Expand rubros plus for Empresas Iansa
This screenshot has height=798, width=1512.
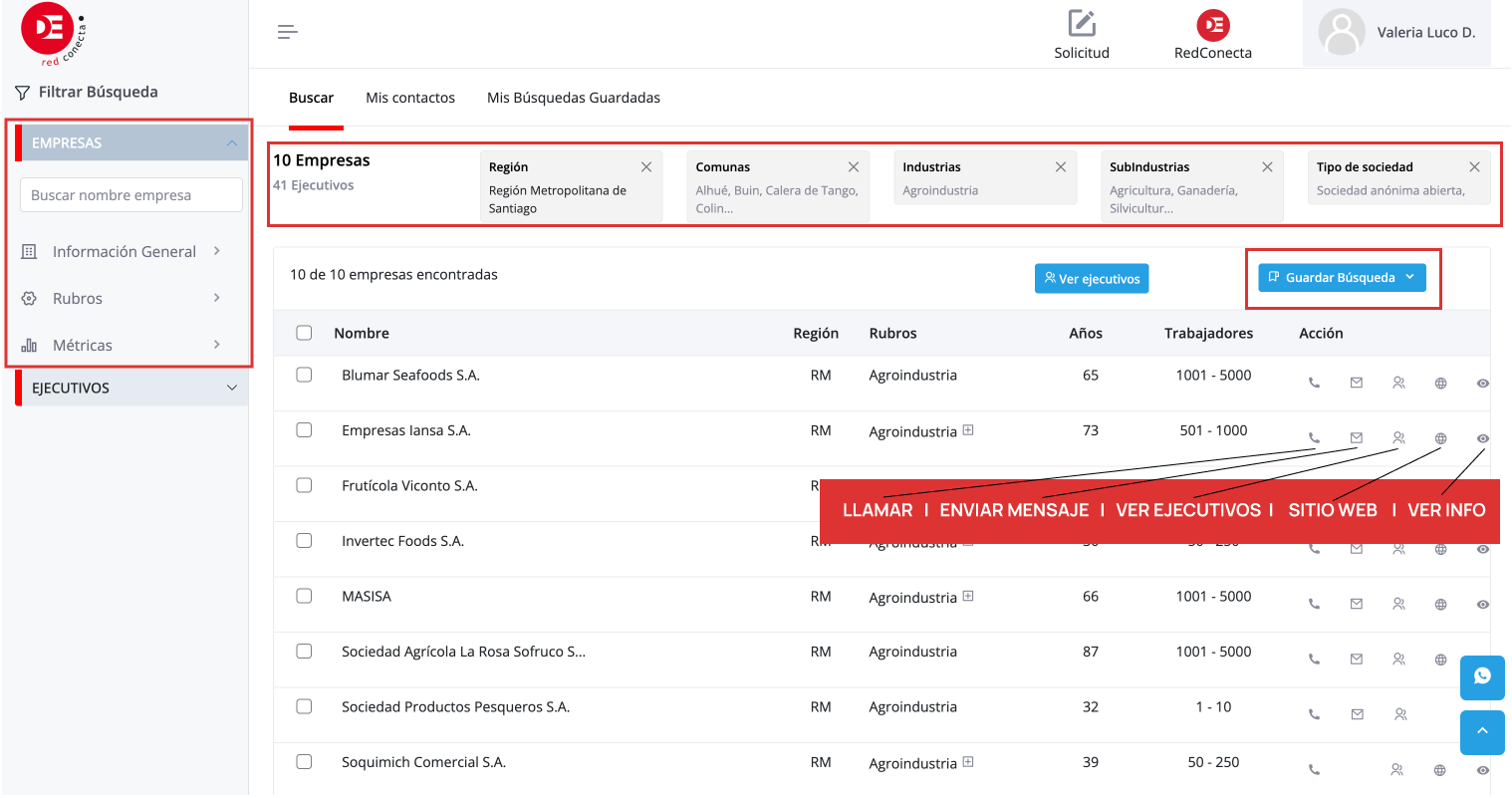click(x=968, y=430)
